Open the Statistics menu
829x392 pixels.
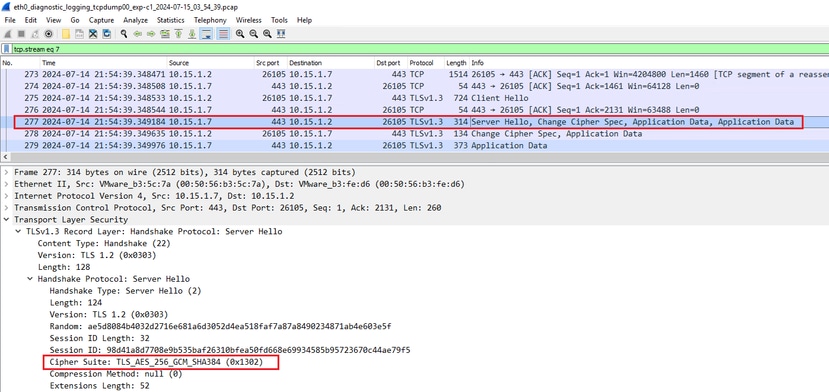click(170, 20)
